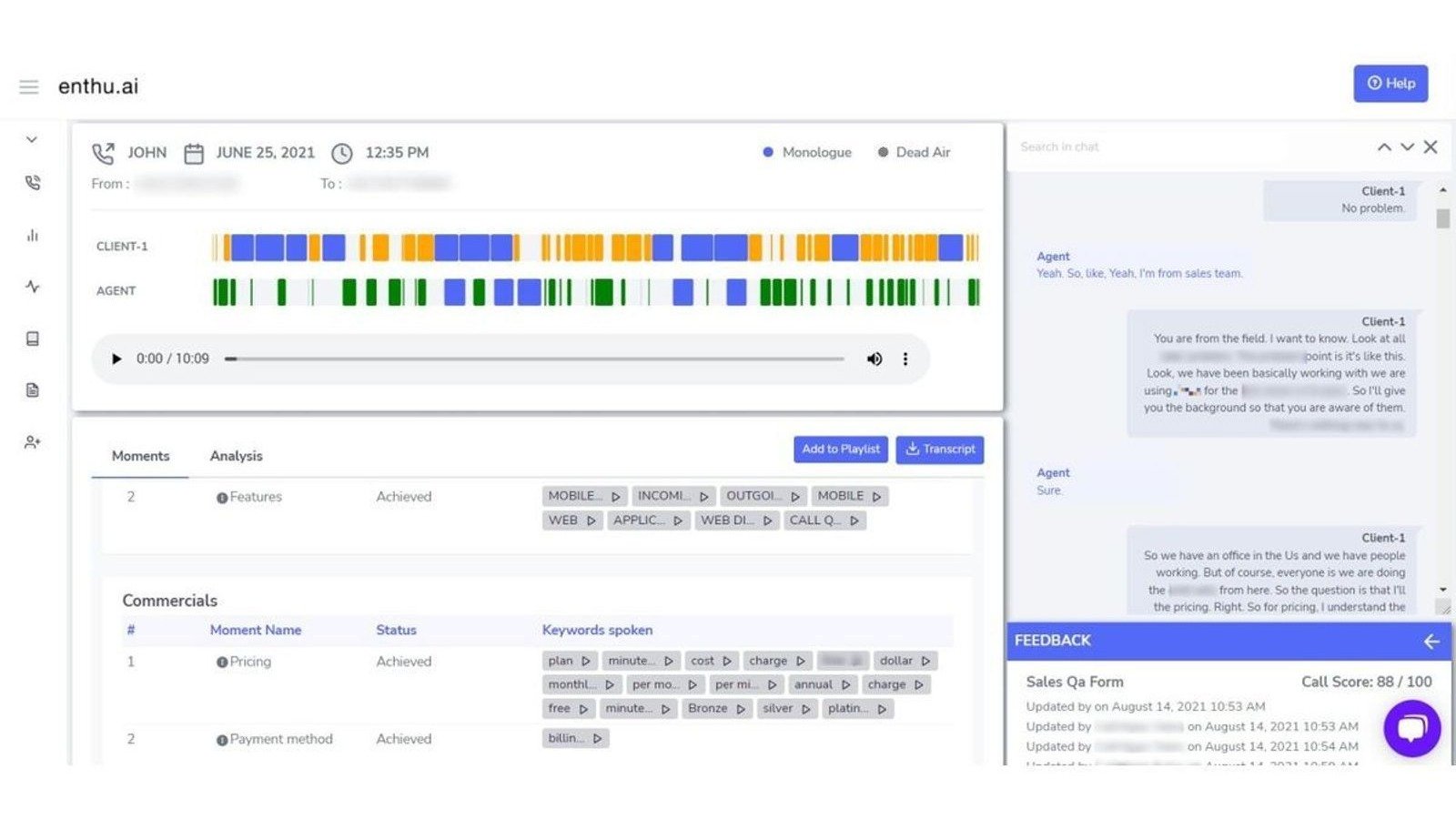Open the three-dot menu in the audio player
The image size is (1456, 819).
coord(905,359)
